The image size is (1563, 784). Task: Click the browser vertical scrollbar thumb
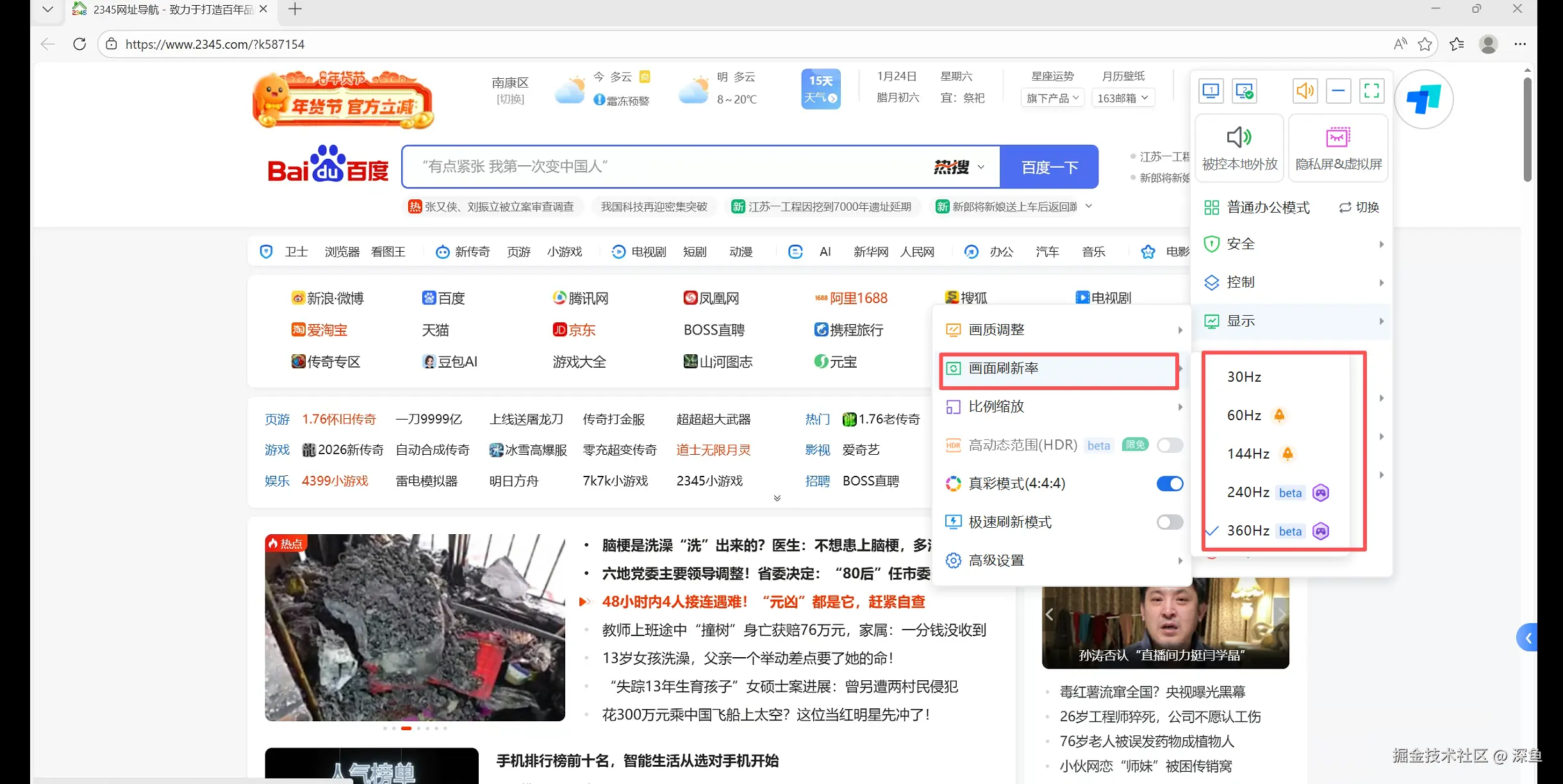1527,128
